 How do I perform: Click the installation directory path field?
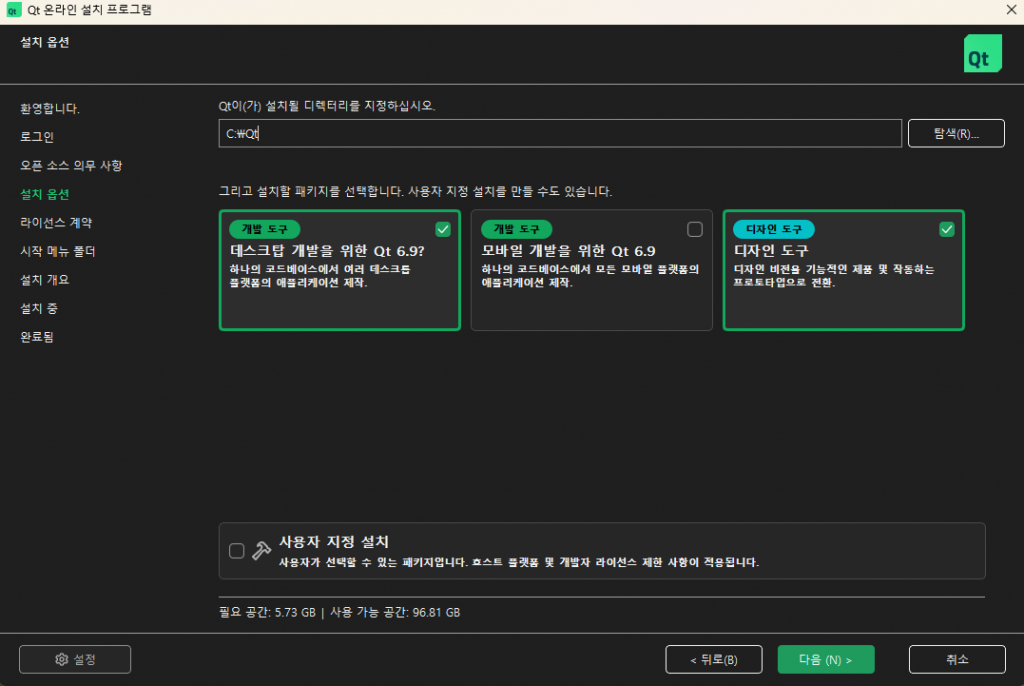(560, 134)
